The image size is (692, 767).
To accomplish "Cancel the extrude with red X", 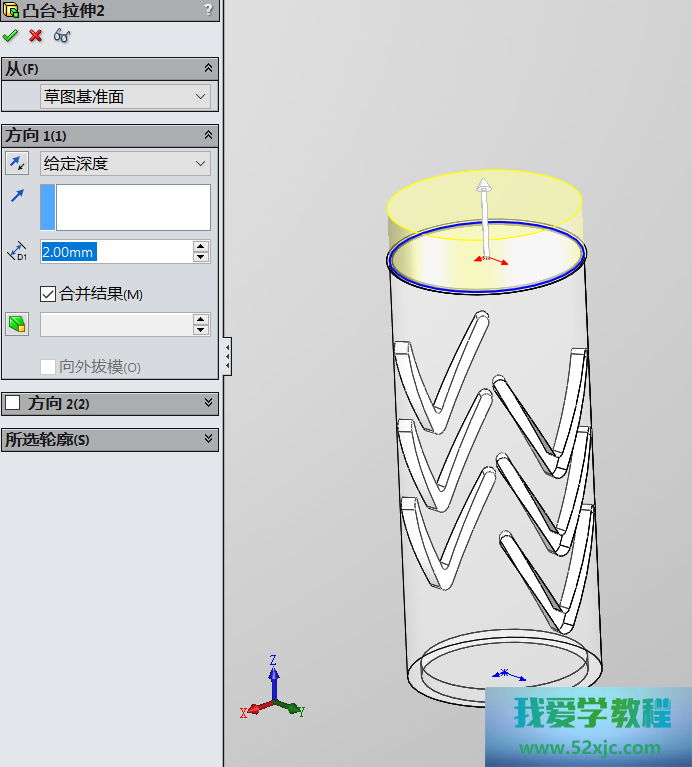I will click(36, 36).
